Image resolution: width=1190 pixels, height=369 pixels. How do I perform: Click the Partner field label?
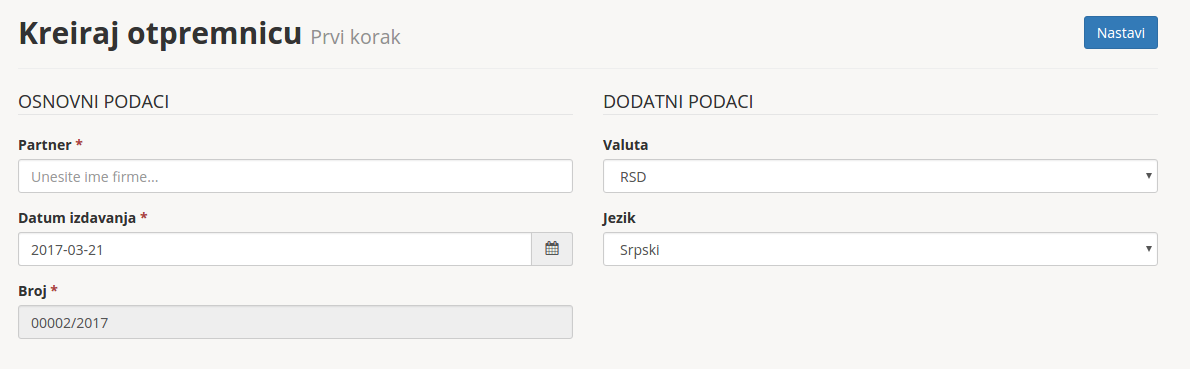tap(45, 144)
